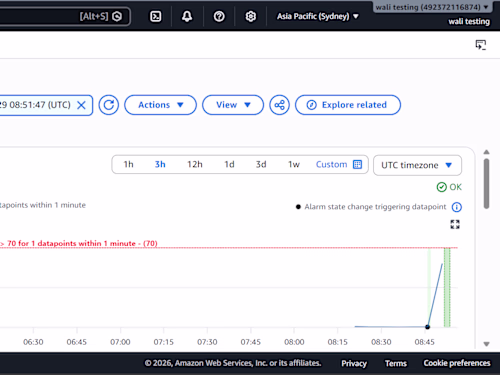Click the scrollbar up arrow
Viewport: 500px width, 375px height.
[486, 152]
